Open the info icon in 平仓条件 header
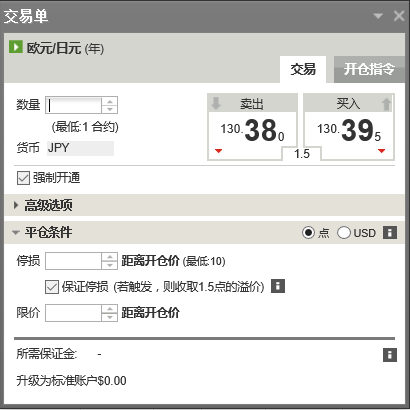The image size is (410, 410). pyautogui.click(x=390, y=232)
